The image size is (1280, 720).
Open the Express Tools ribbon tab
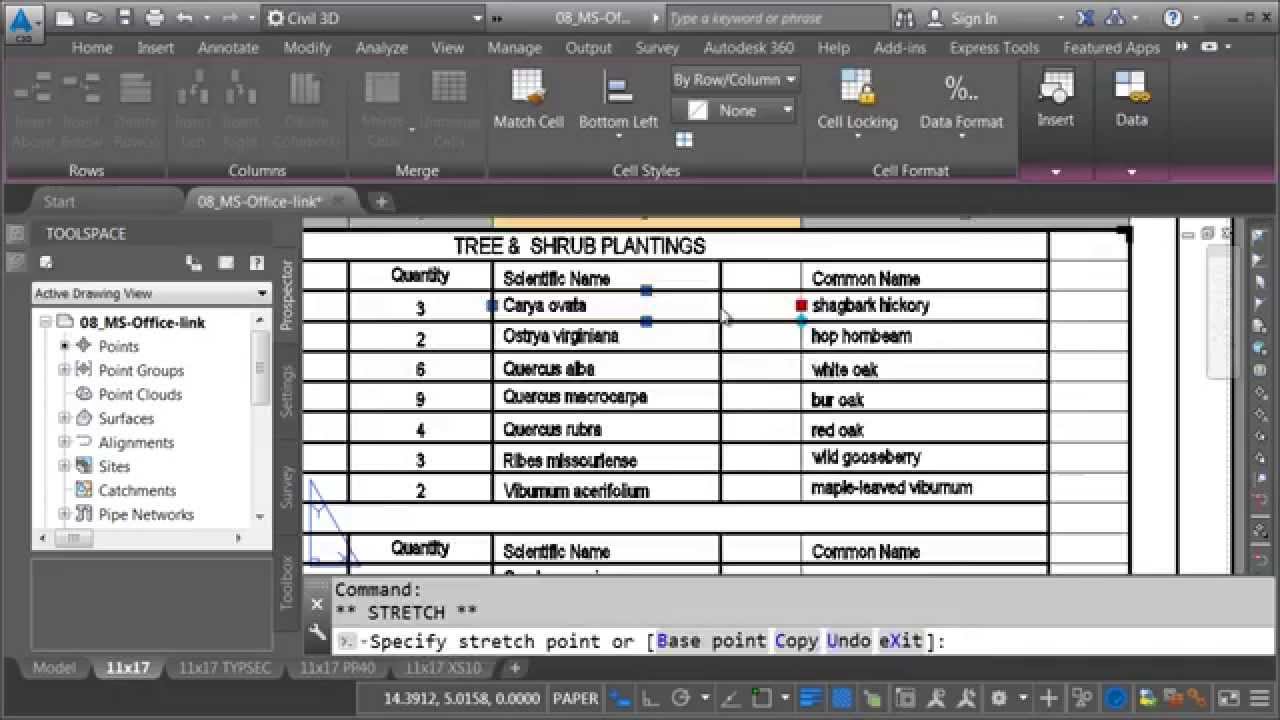pyautogui.click(x=994, y=47)
